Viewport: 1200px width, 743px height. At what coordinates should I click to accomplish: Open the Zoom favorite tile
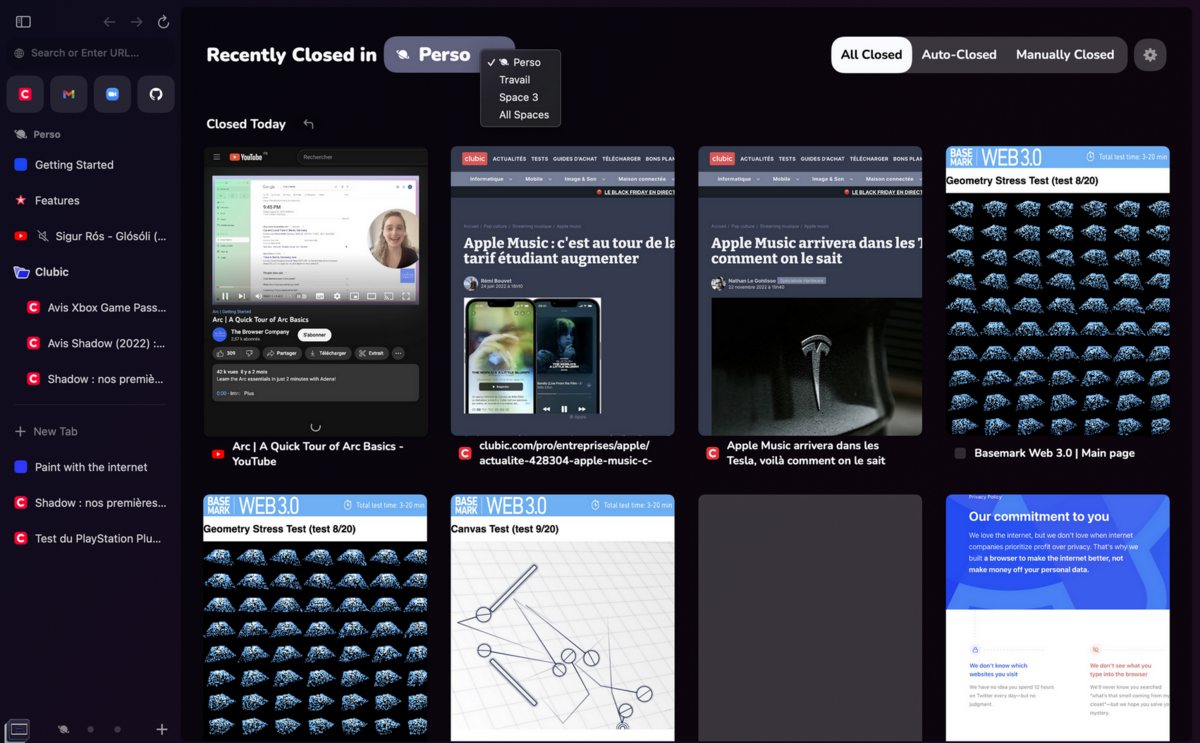112,94
